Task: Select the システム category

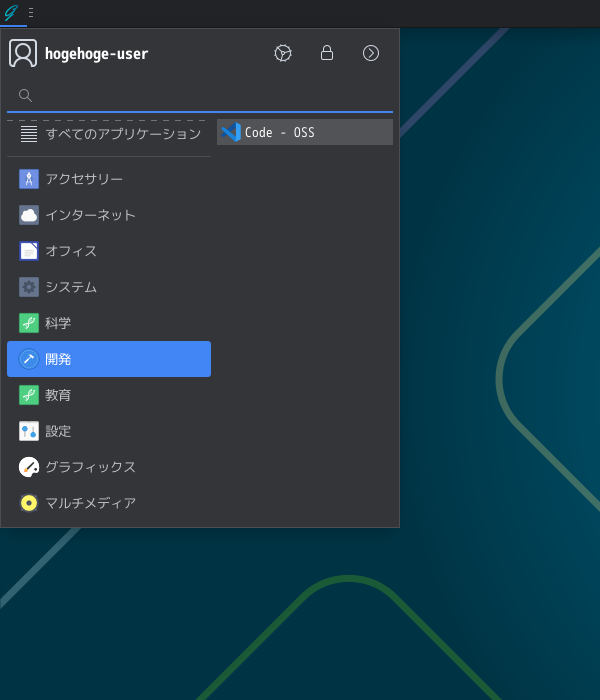Action: (109, 287)
